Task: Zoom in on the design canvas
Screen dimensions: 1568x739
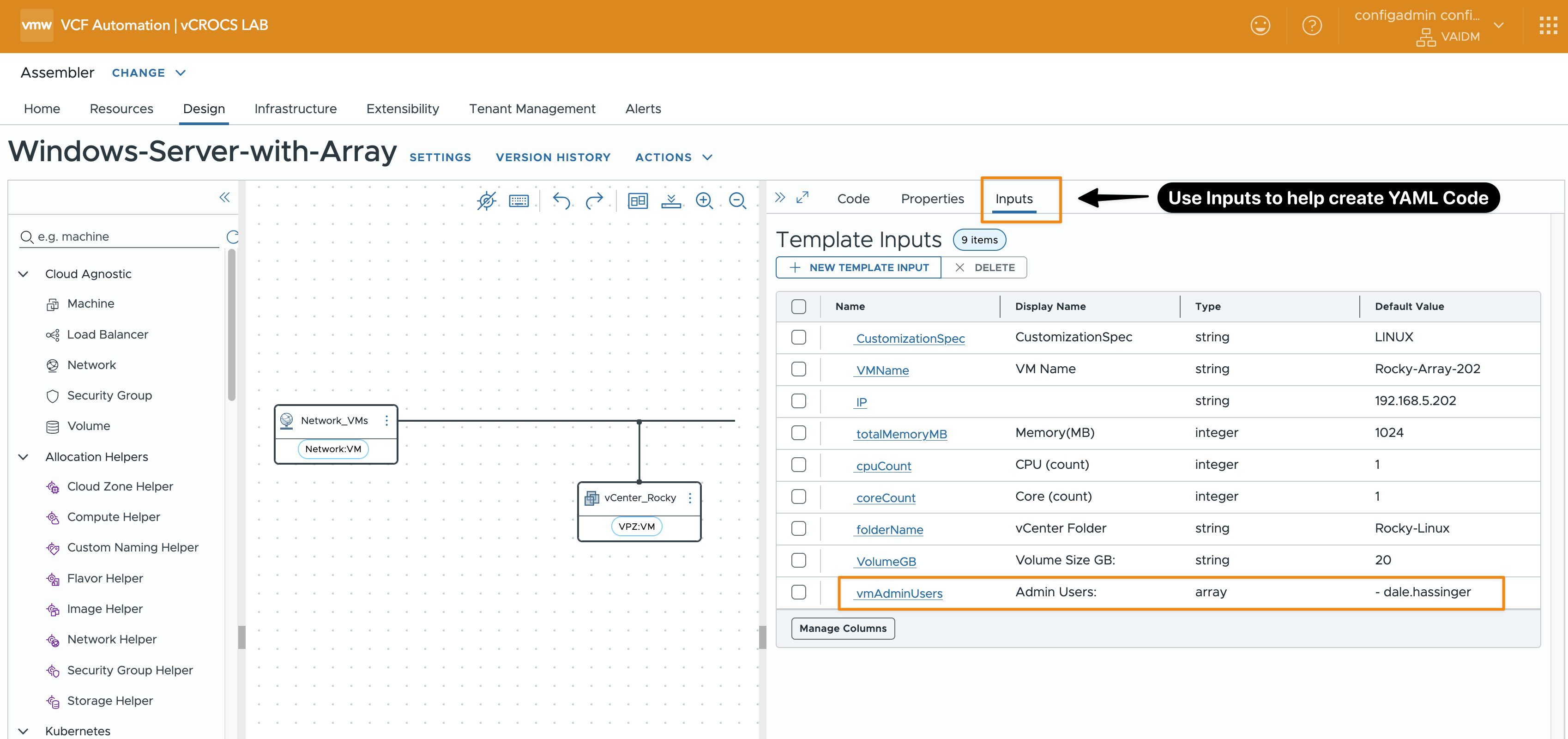Action: point(704,200)
